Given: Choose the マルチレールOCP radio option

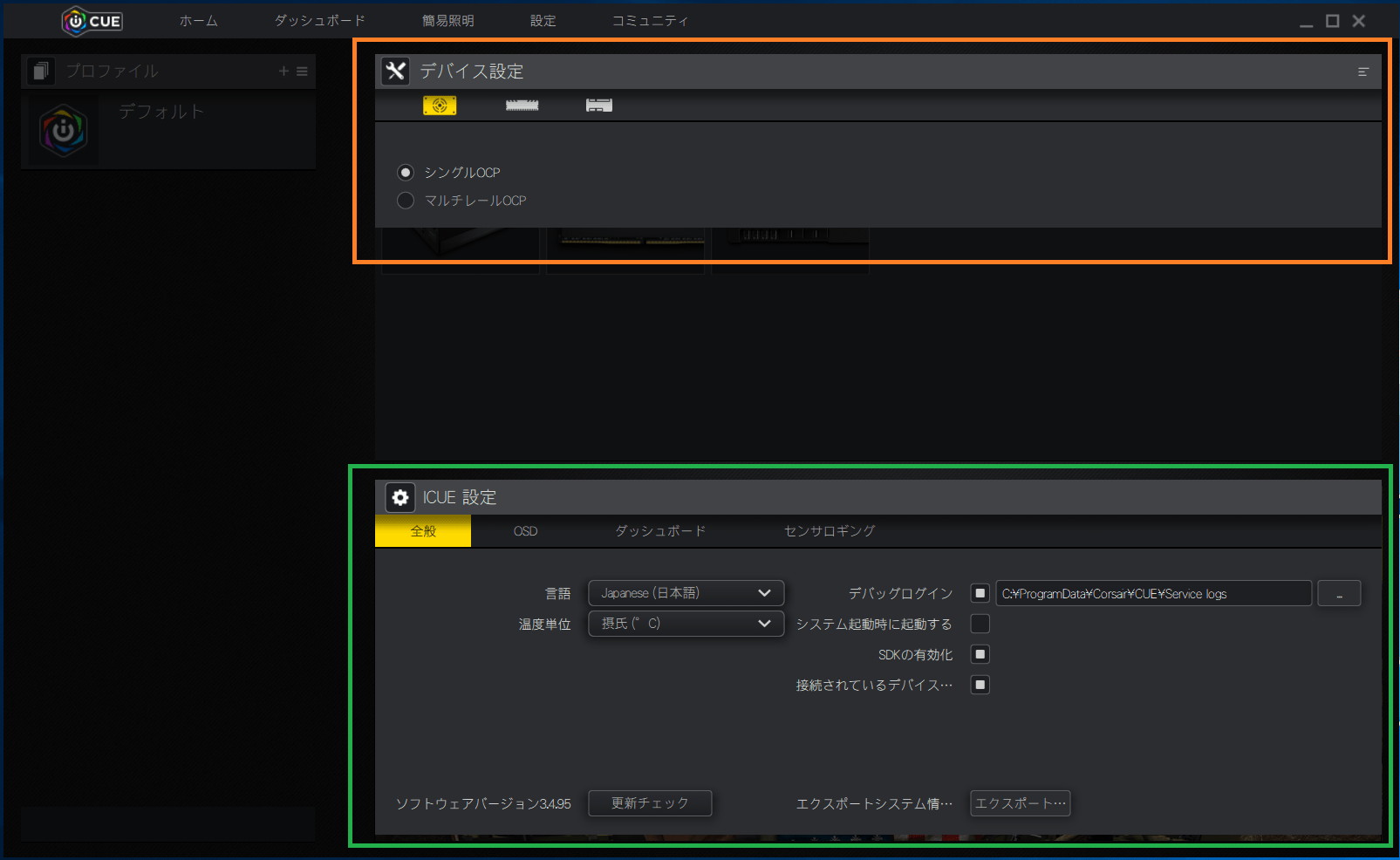Looking at the screenshot, I should (406, 201).
